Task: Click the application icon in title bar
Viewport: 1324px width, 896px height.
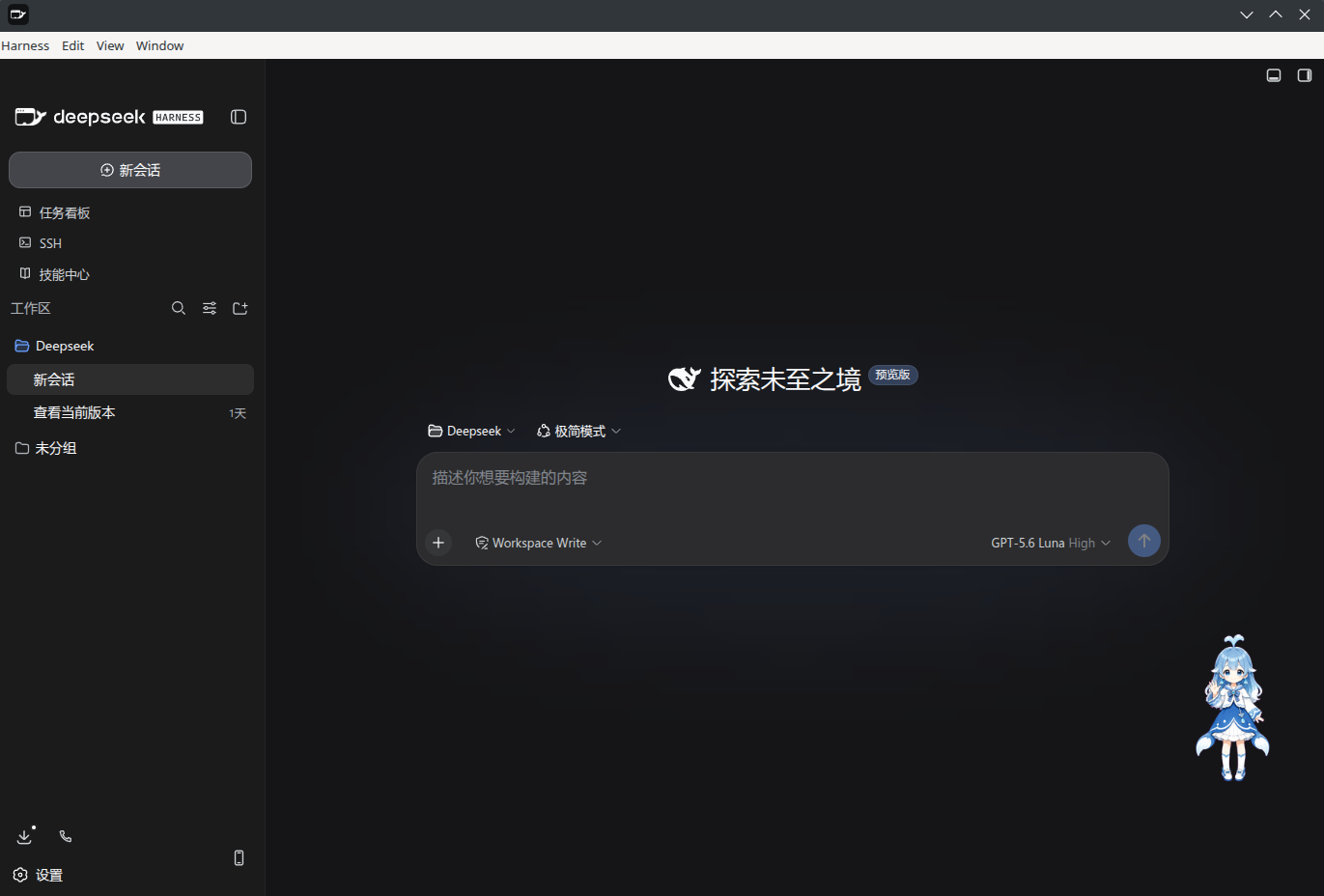Action: tap(17, 14)
